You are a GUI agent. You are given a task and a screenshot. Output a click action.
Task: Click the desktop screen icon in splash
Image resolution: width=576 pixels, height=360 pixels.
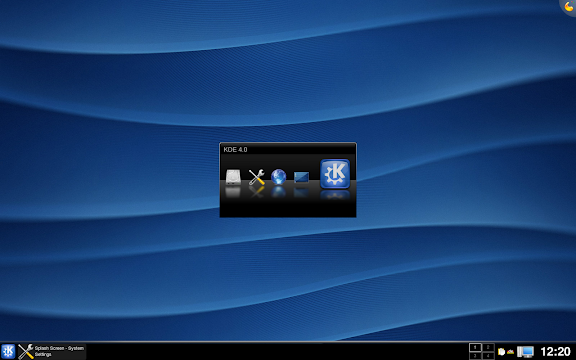tap(301, 177)
